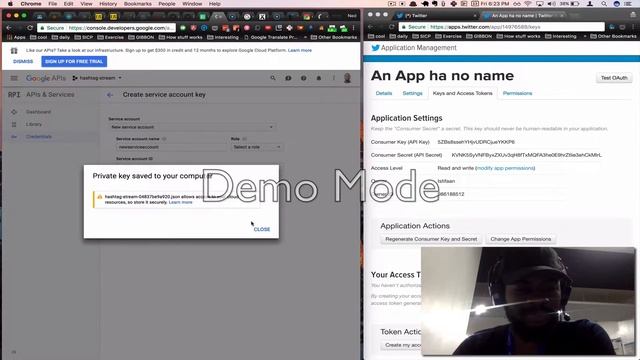Open the File menu

coord(53,4)
